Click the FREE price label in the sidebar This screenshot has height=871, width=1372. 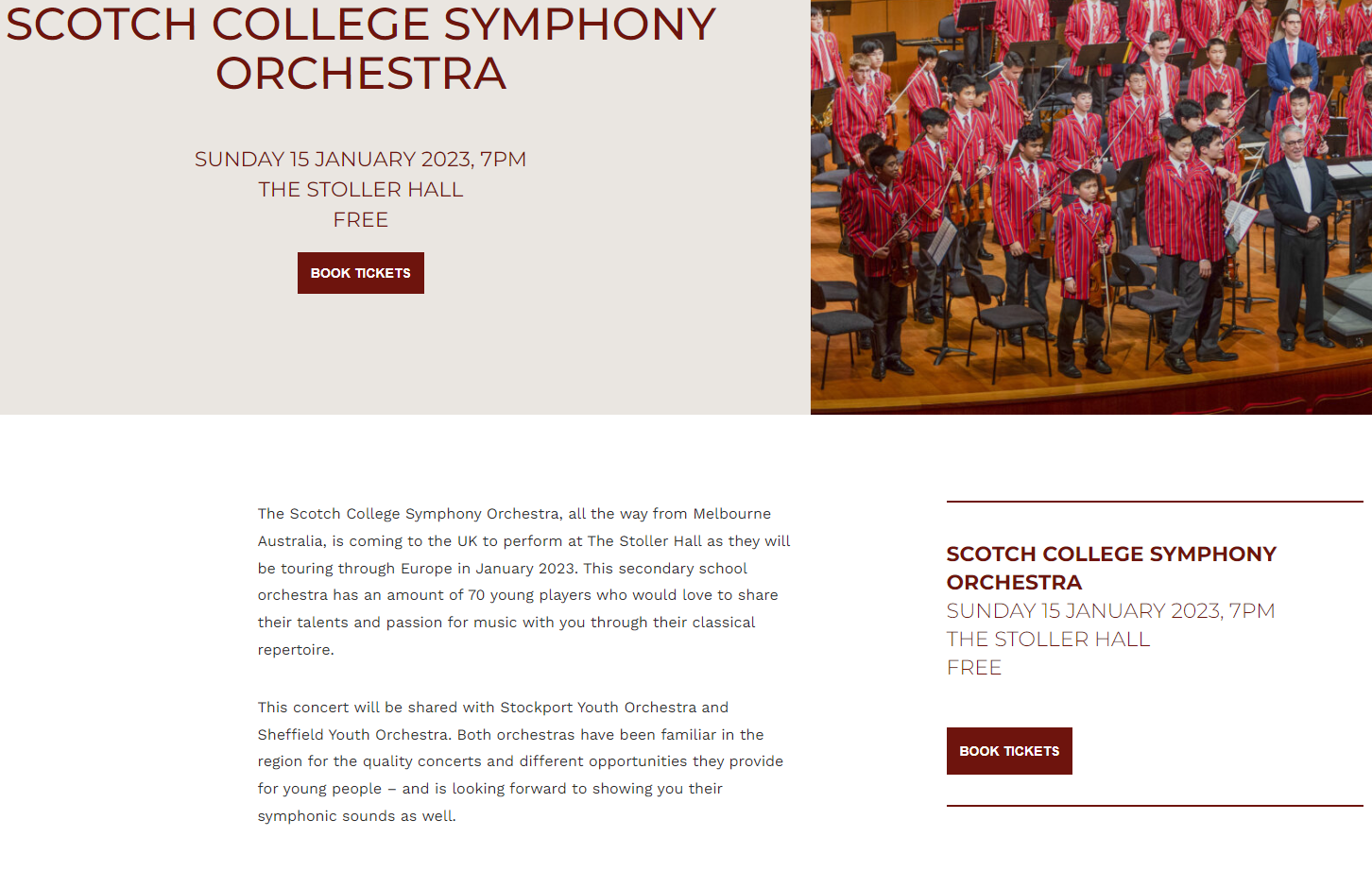973,667
